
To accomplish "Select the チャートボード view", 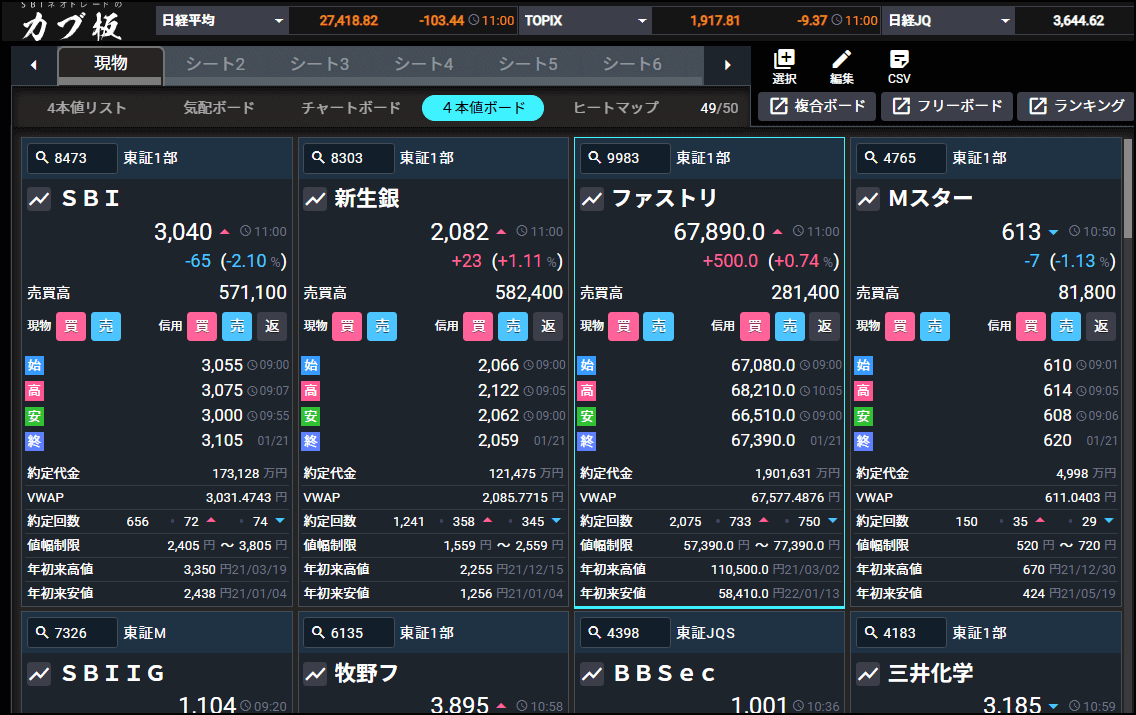I will 351,108.
